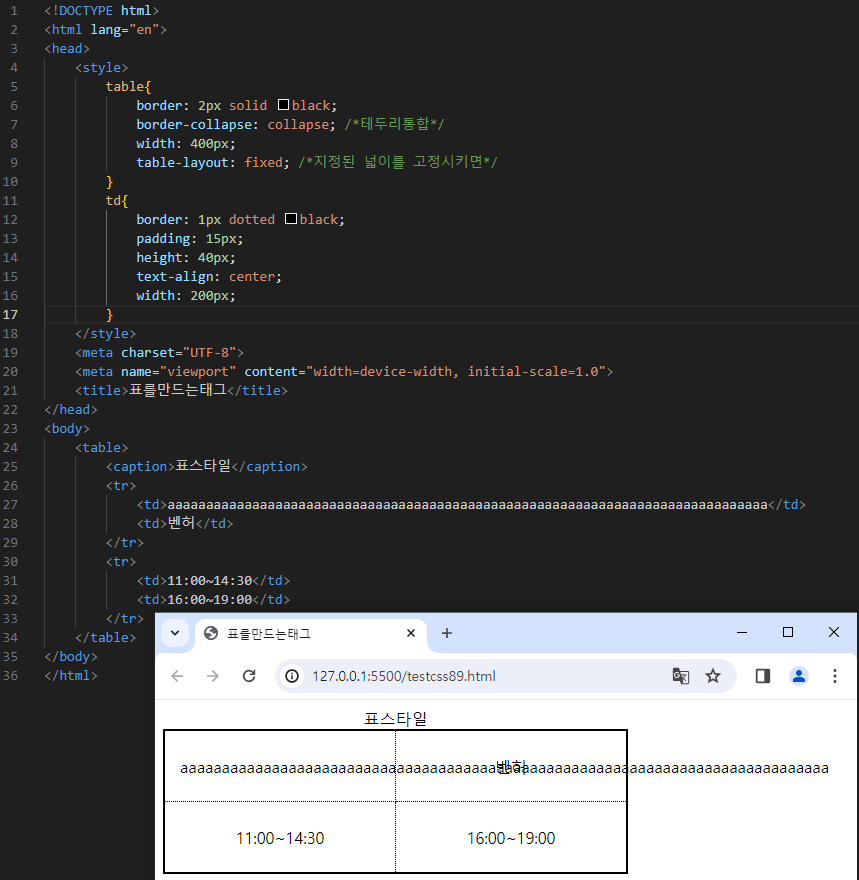Click black color swatch on line 6
859x880 pixels.
click(x=283, y=105)
